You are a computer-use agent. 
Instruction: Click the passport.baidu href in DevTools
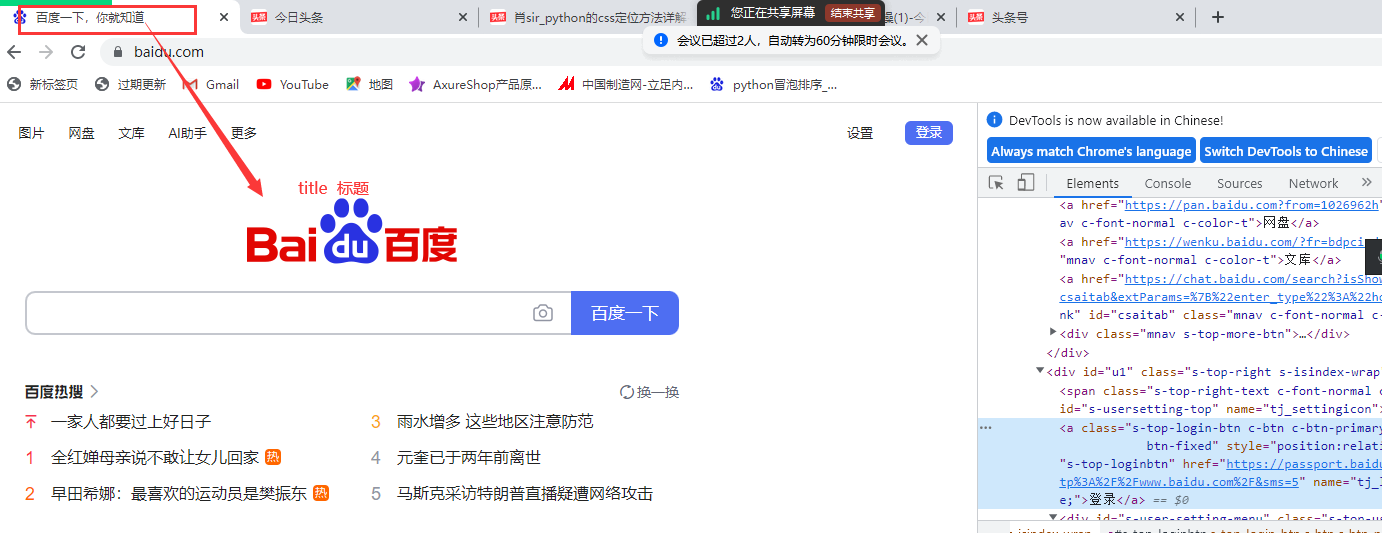(x=1304, y=464)
